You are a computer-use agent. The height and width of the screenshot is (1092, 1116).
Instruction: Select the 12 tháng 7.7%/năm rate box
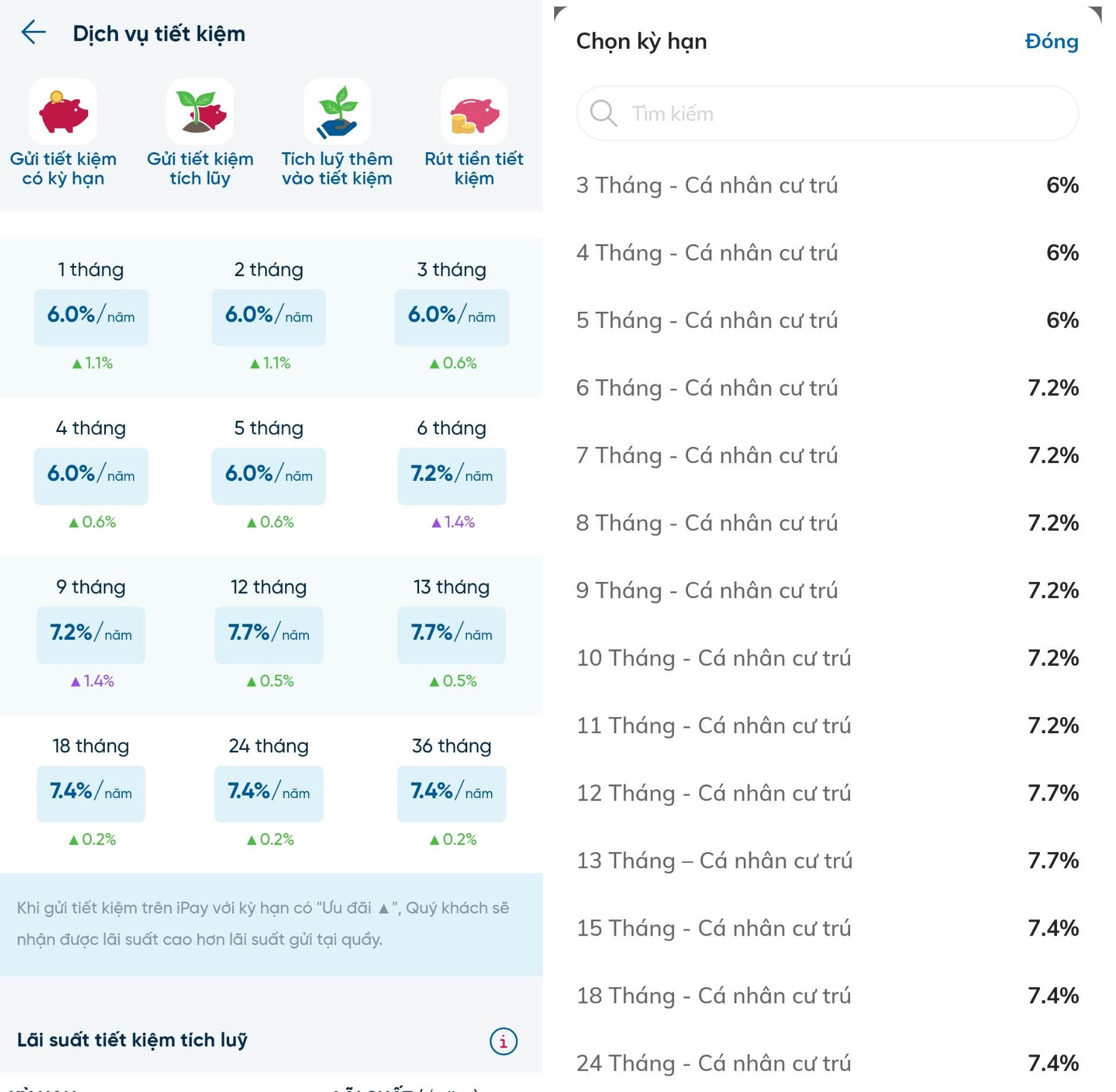click(269, 634)
